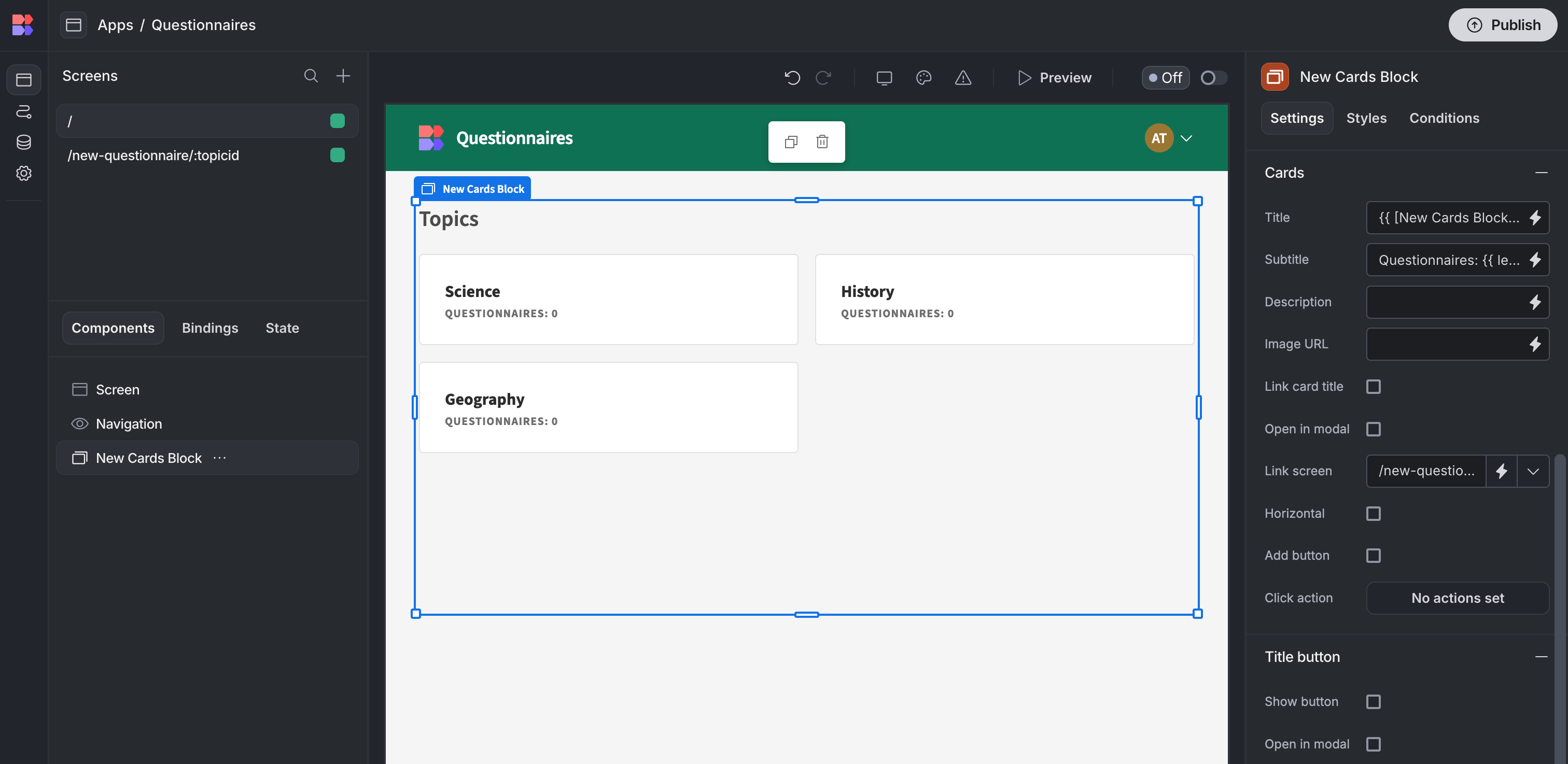
Task: Select the /new-questionnaire/:topicid screen's green swatch
Action: 337,155
